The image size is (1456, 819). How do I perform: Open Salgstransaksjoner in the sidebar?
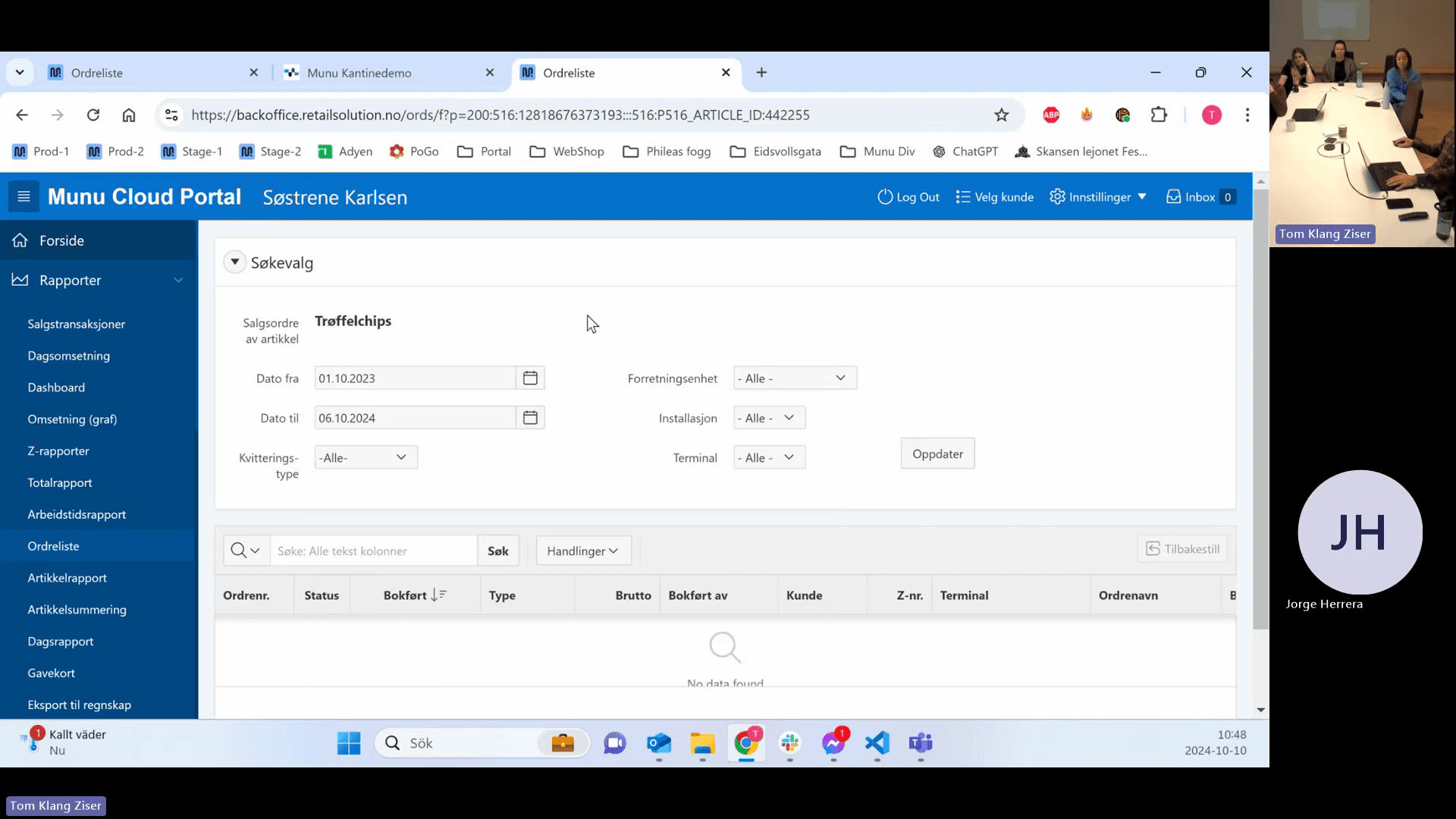77,324
